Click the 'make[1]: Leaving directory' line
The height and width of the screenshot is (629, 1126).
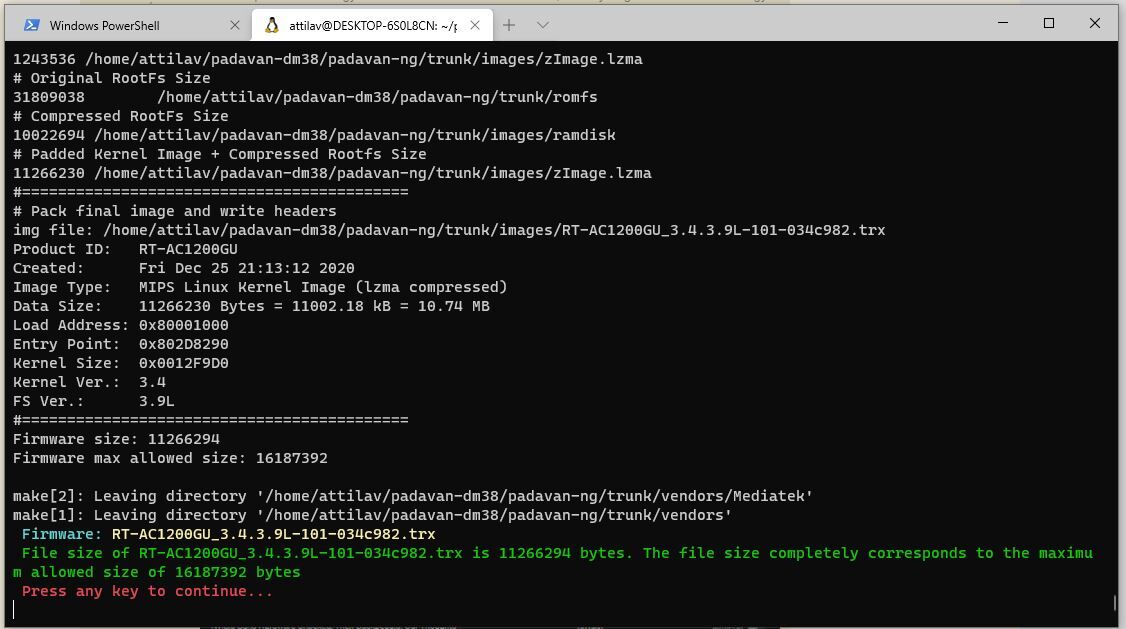tap(372, 515)
